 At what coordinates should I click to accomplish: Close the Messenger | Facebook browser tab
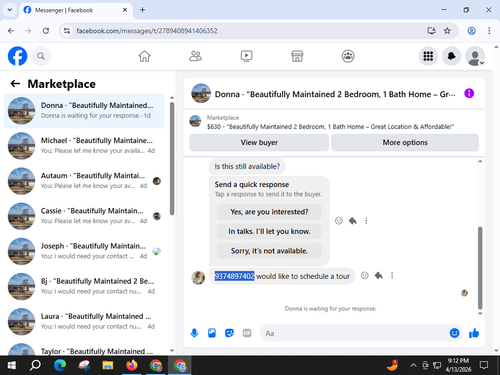[125, 10]
